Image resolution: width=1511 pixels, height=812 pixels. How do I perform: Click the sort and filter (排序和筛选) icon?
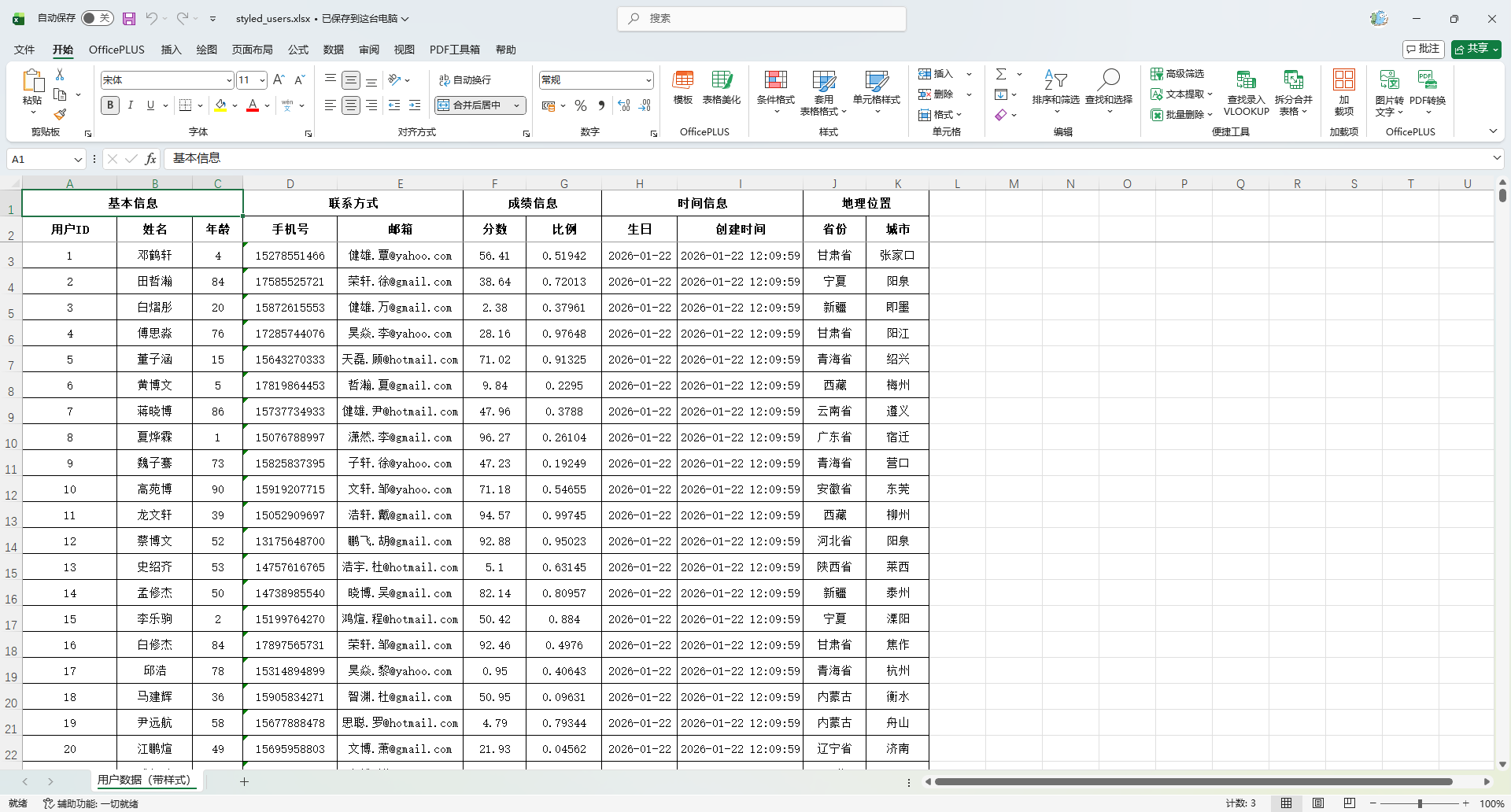1055,80
